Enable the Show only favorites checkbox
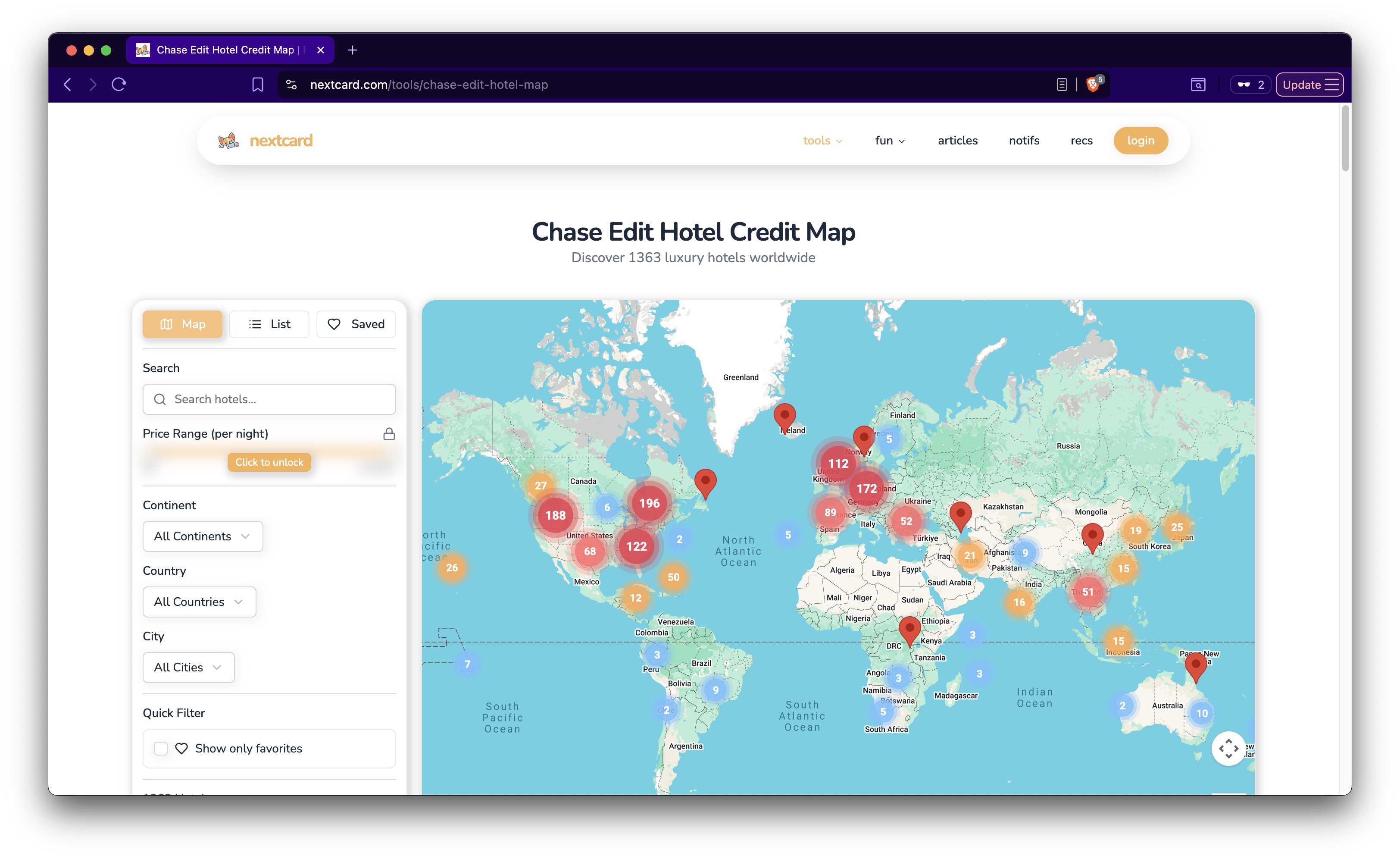The width and height of the screenshot is (1400, 859). pyautogui.click(x=160, y=749)
